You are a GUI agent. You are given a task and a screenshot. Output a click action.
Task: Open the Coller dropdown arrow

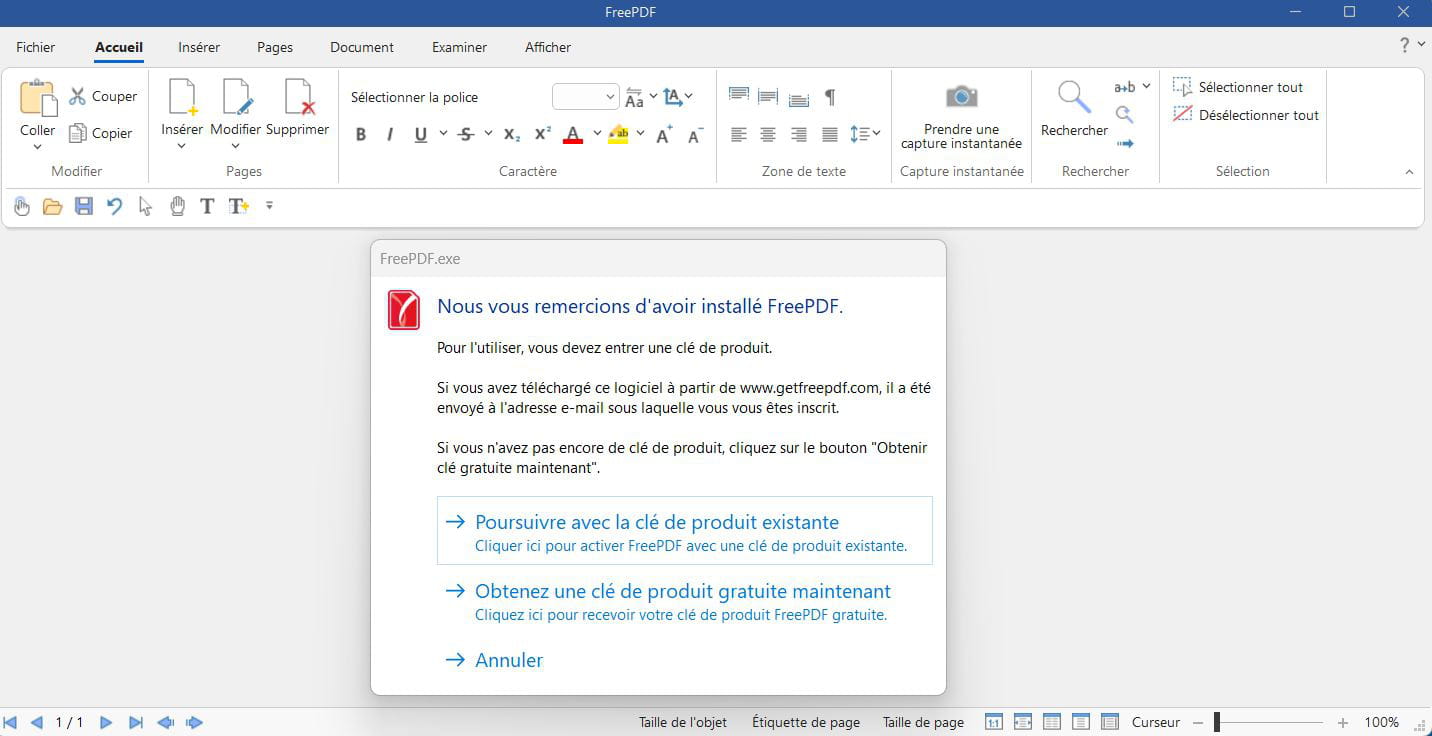[38, 147]
